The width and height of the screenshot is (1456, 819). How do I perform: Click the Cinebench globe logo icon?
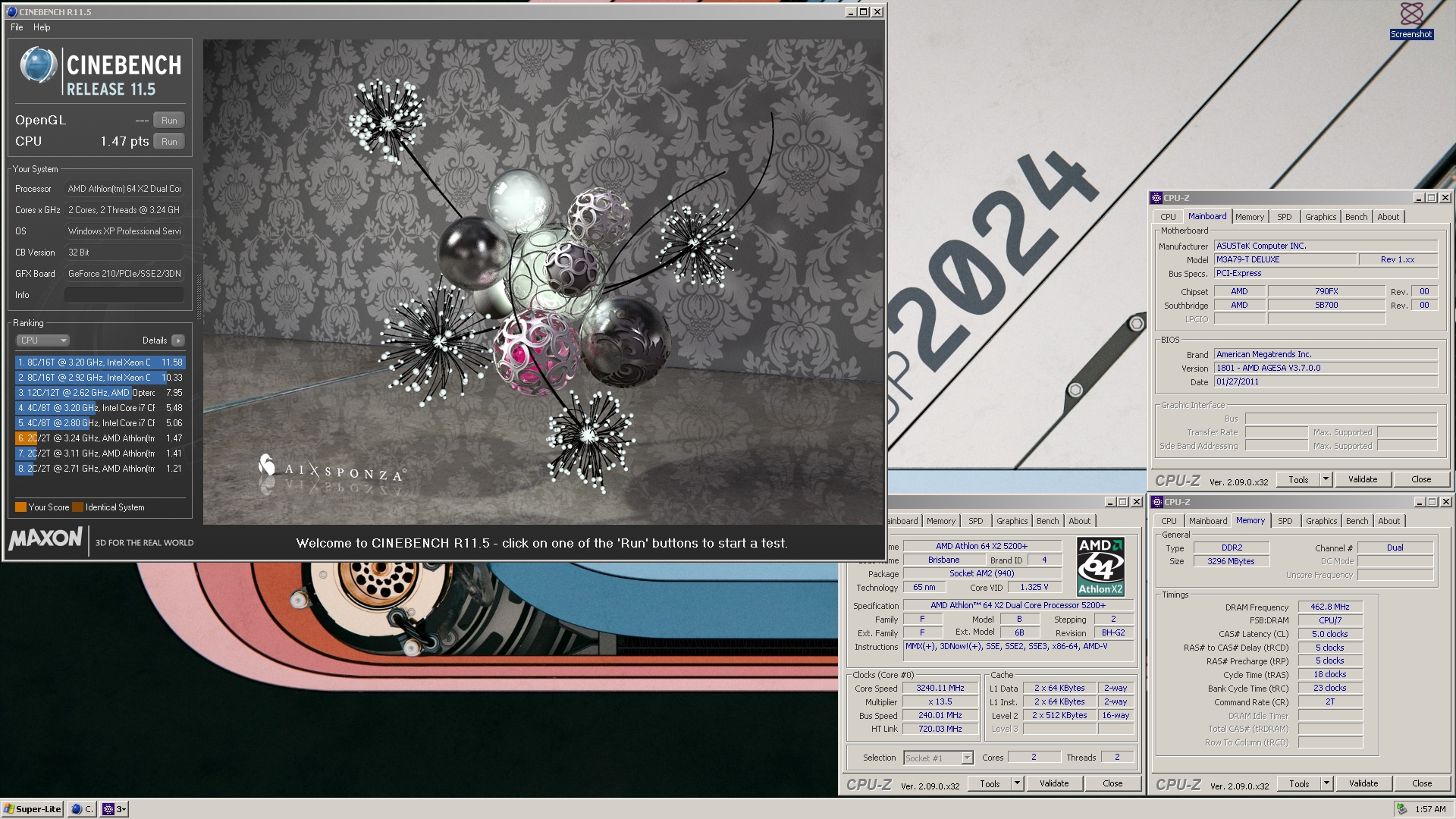[x=38, y=64]
